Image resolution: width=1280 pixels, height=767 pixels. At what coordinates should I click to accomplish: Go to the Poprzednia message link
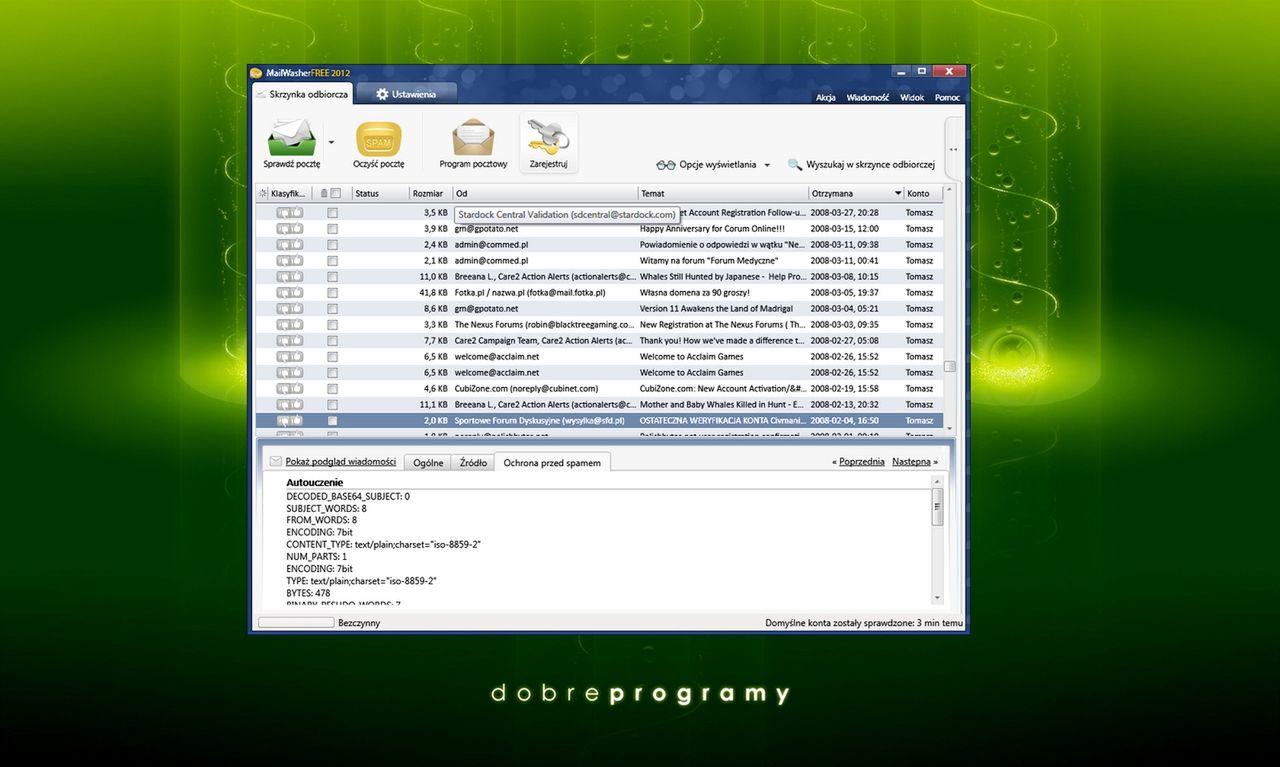click(861, 462)
